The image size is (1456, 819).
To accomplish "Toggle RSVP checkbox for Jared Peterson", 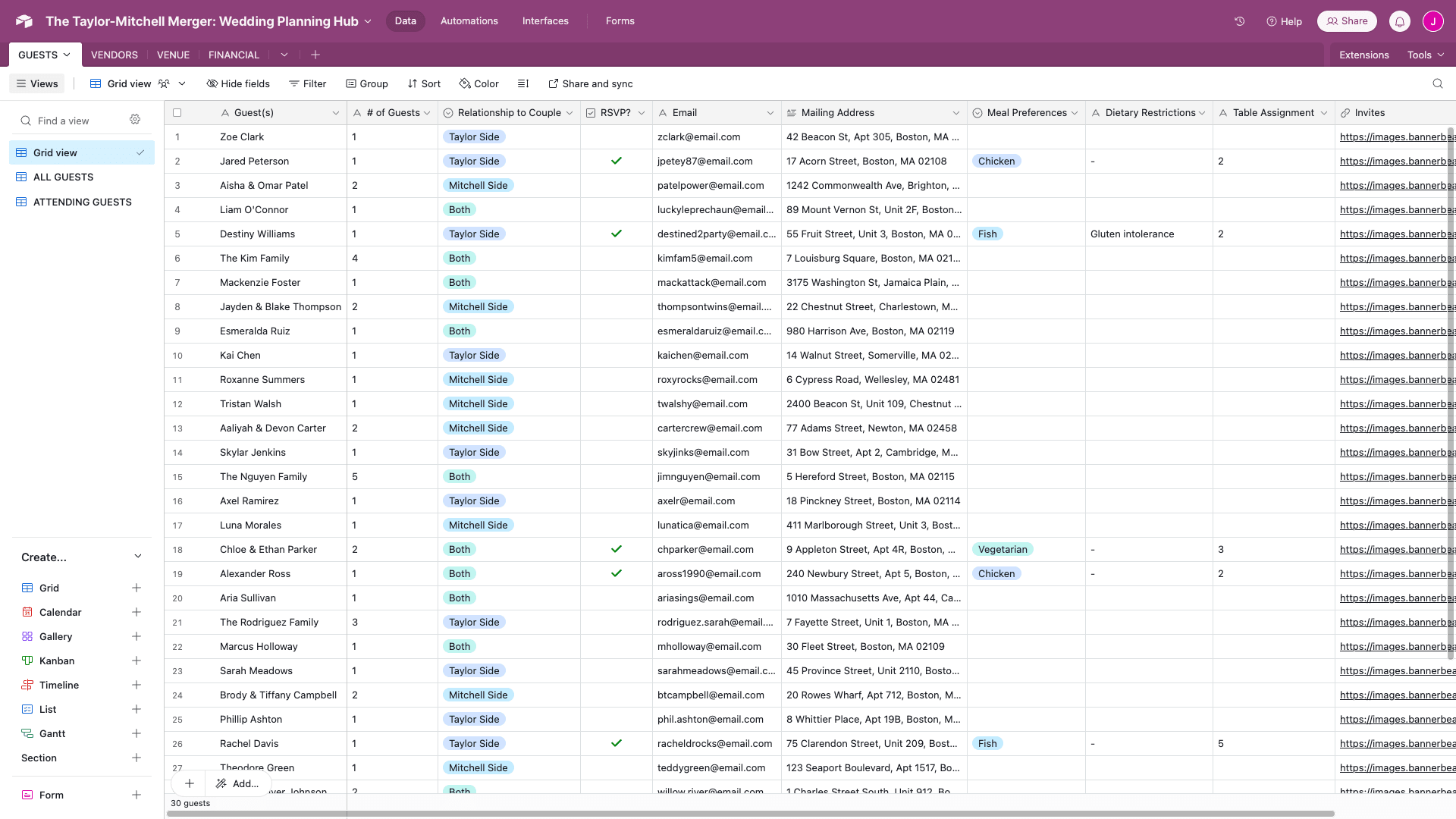I will [615, 161].
